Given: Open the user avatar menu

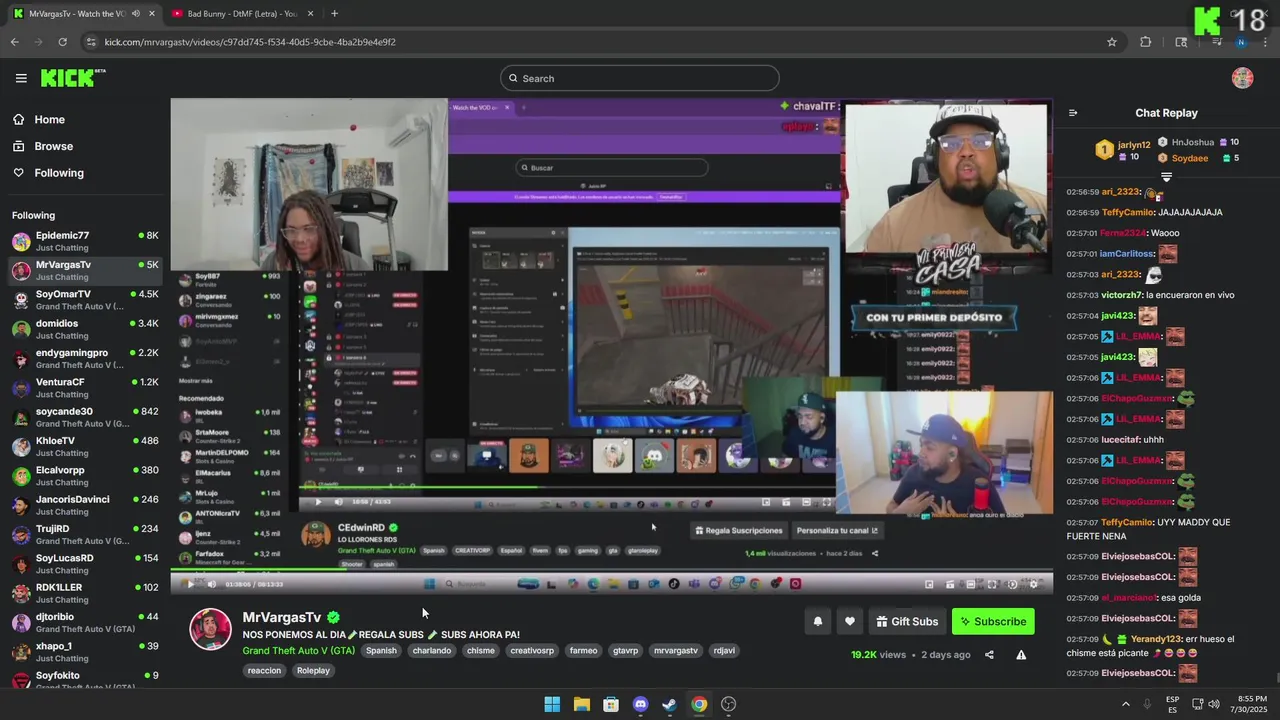Looking at the screenshot, I should 1242,78.
